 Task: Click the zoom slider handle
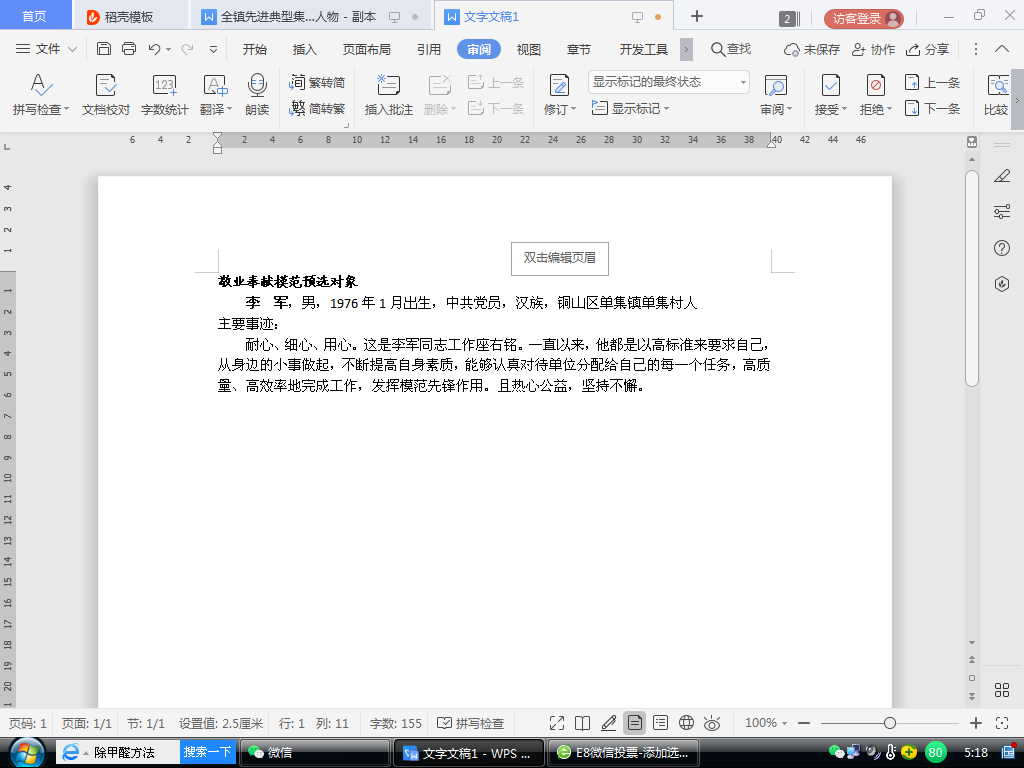(889, 723)
